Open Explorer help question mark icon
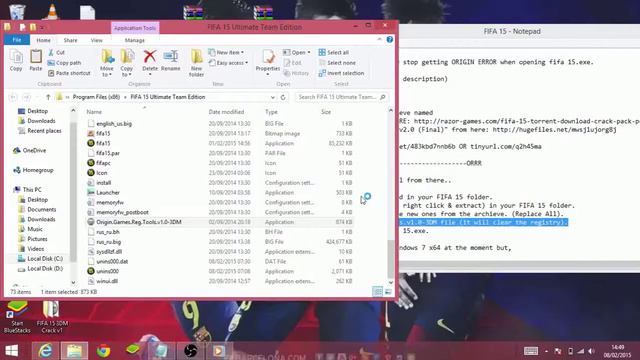This screenshot has height=360, width=640. tap(390, 40)
